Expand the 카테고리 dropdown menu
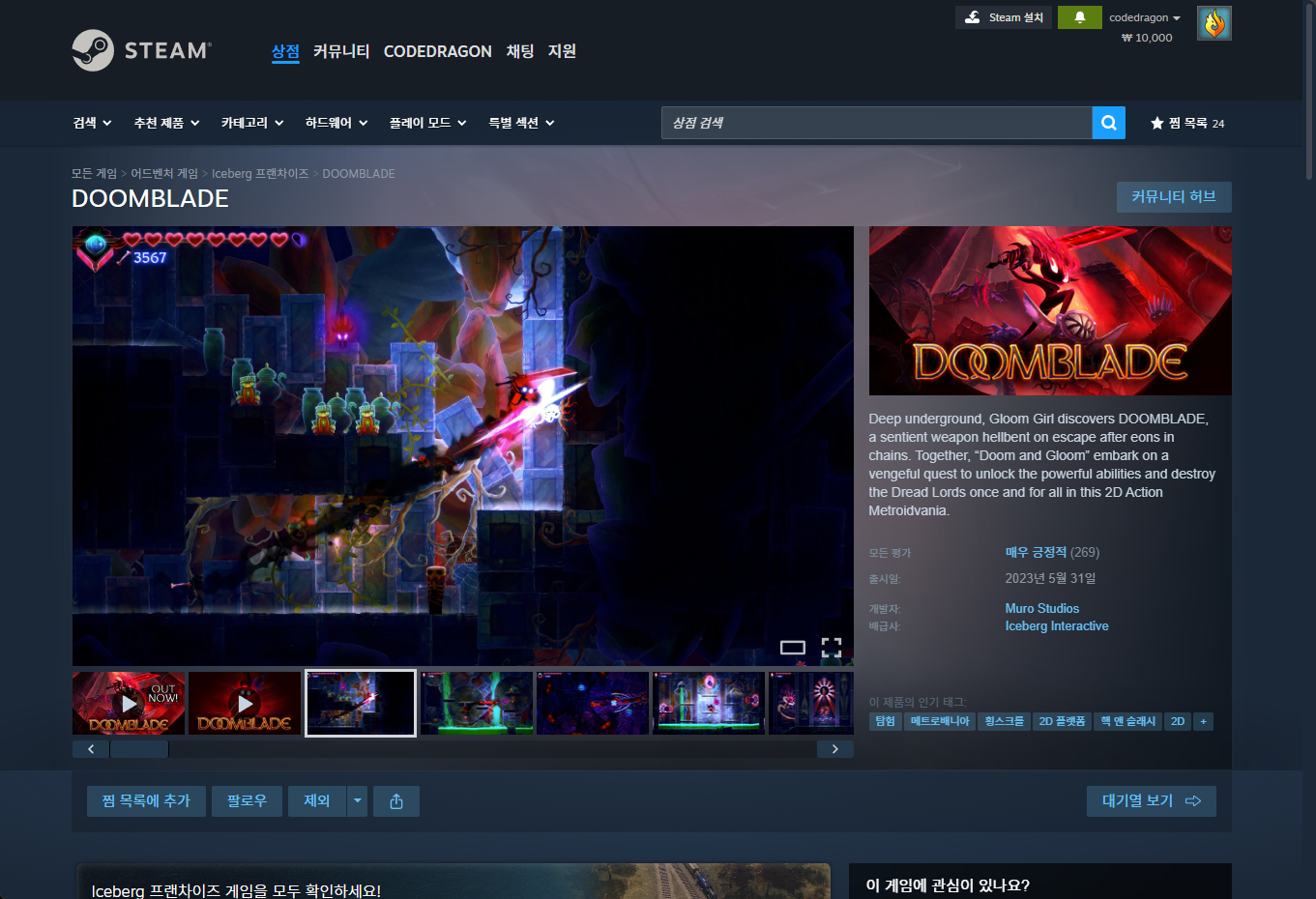 point(252,123)
